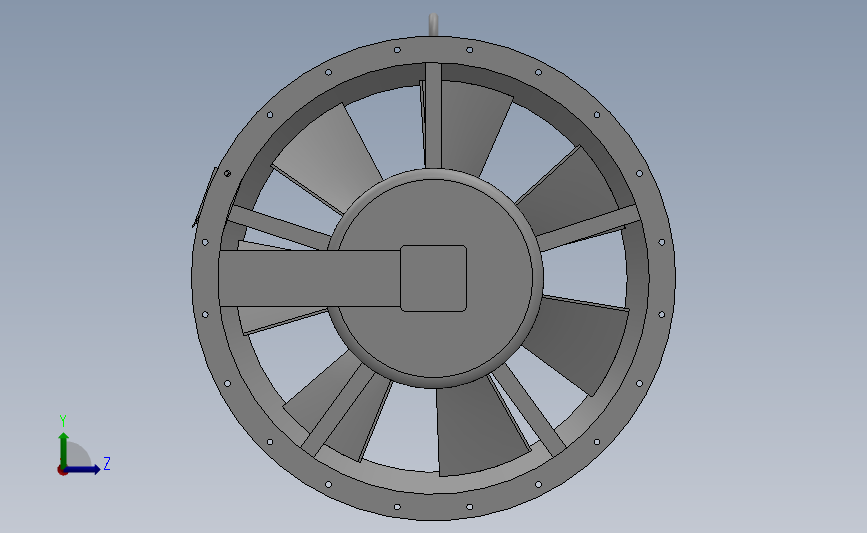Click the blue Z axis arrow of the triad

point(83,469)
